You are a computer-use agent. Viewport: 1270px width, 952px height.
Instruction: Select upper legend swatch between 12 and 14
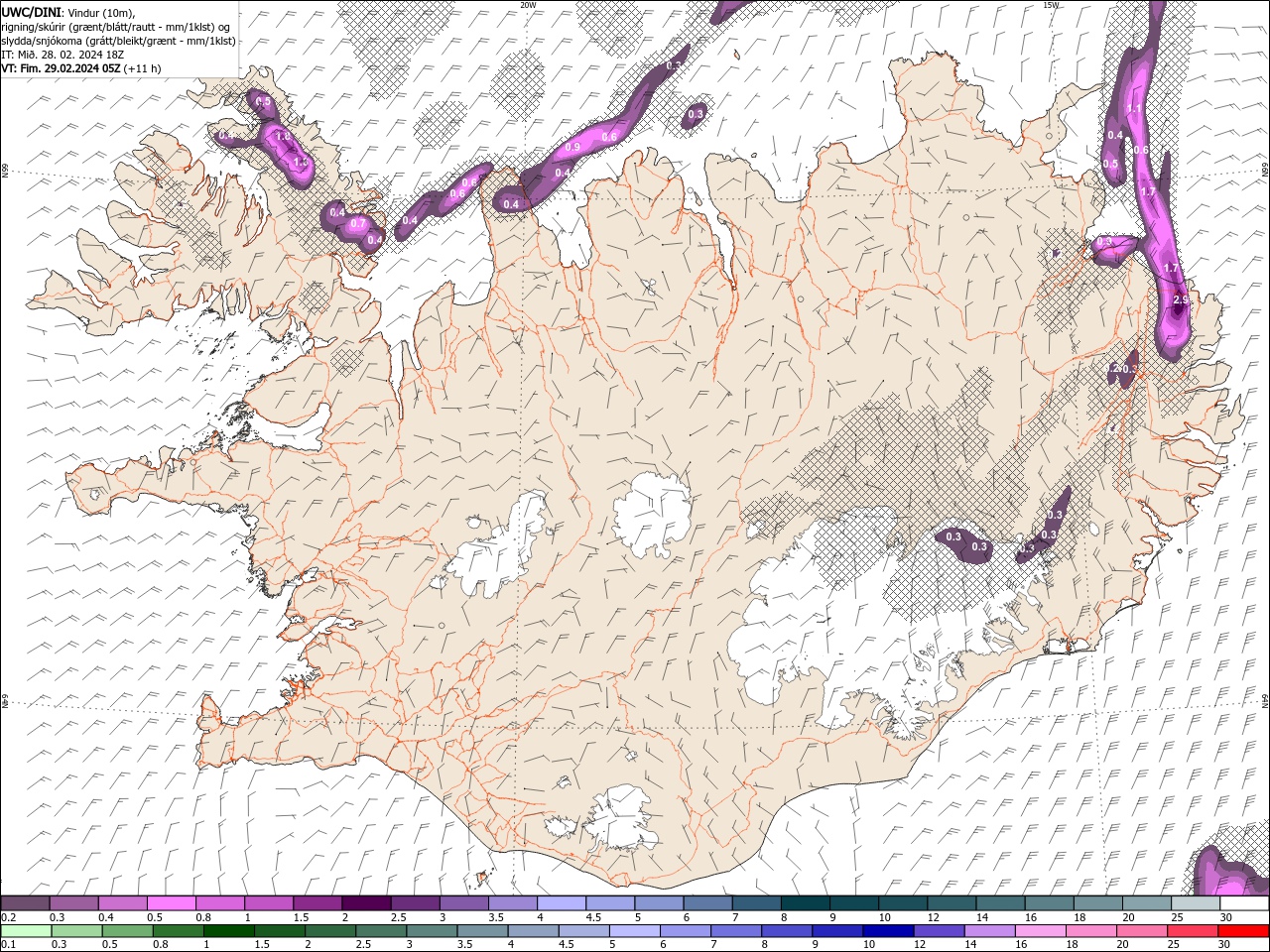(x=952, y=903)
